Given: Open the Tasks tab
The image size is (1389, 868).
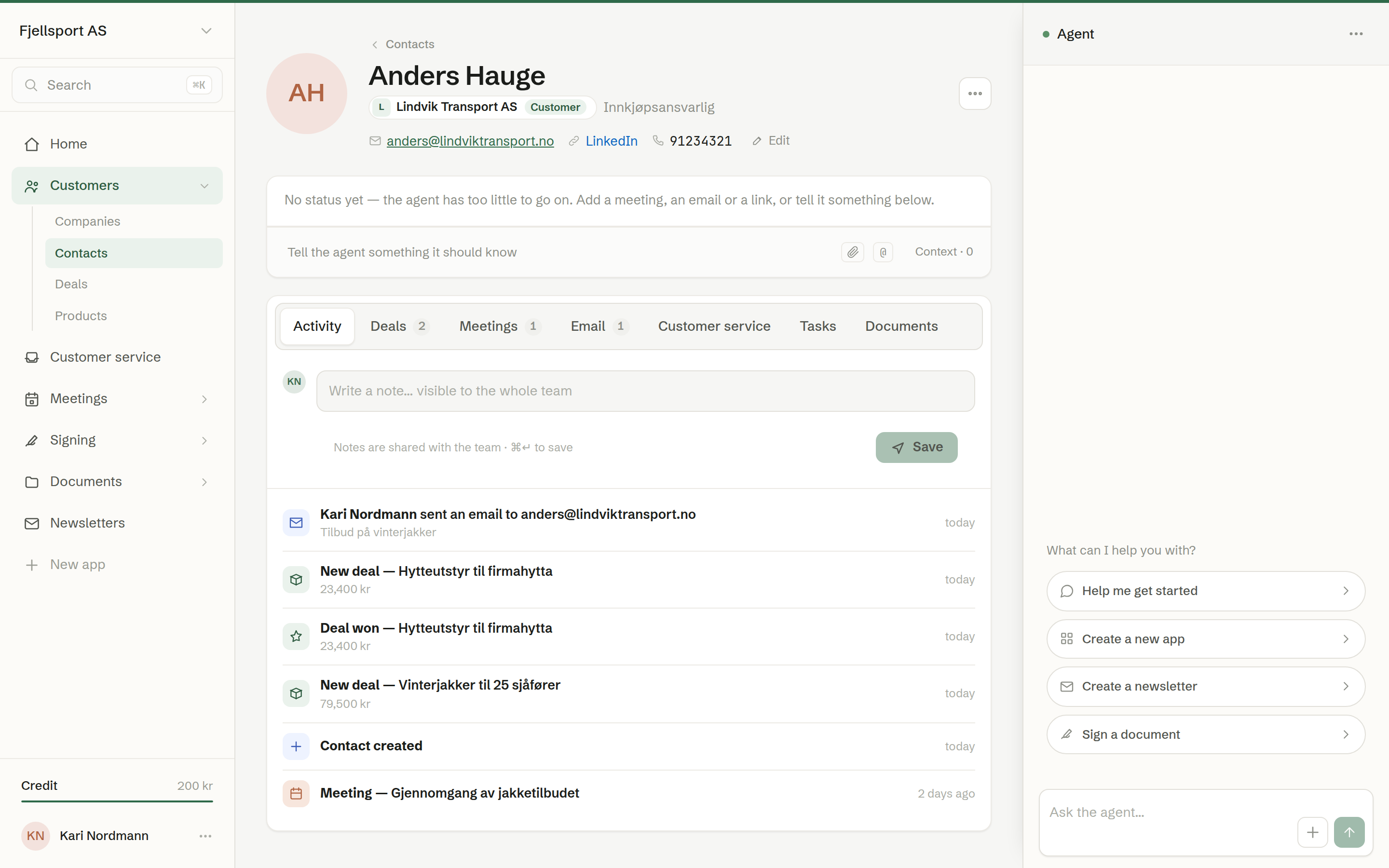Looking at the screenshot, I should (x=817, y=326).
